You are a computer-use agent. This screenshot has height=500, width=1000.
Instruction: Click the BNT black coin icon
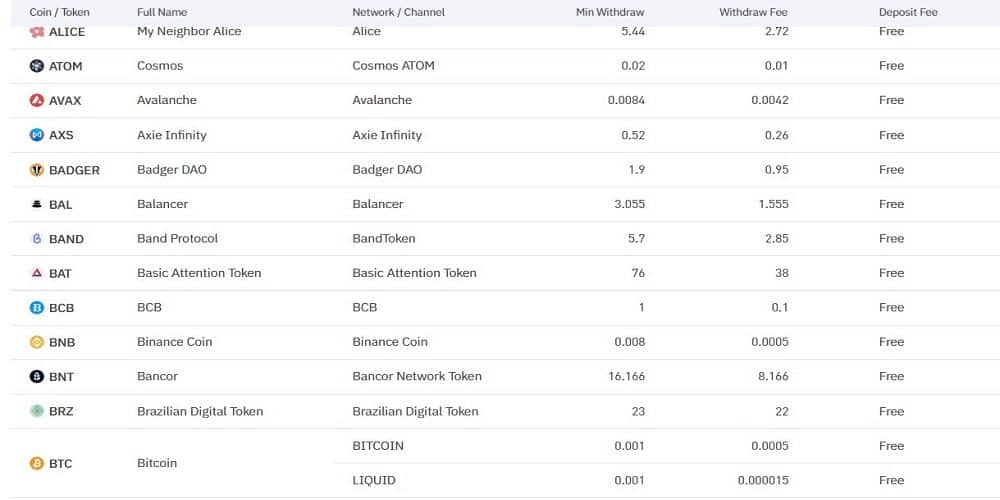37,377
